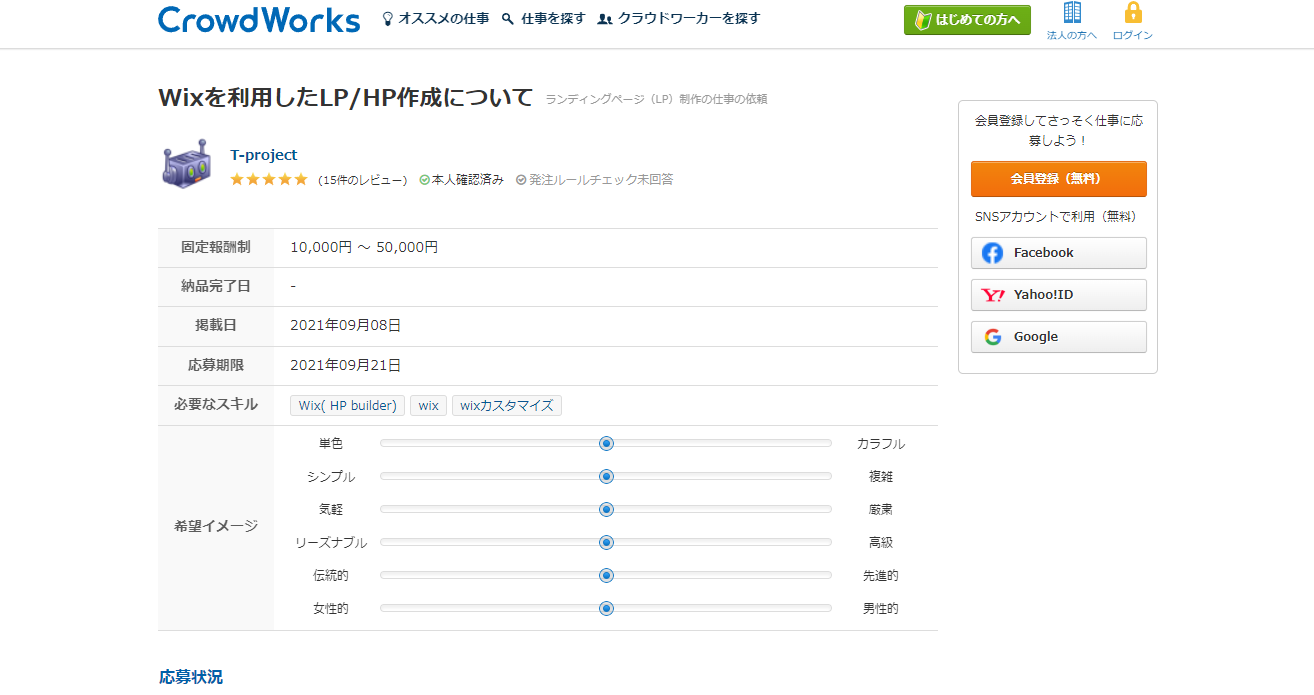Click the 男性的 slider end label
This screenshot has height=695, width=1314.
(881, 608)
